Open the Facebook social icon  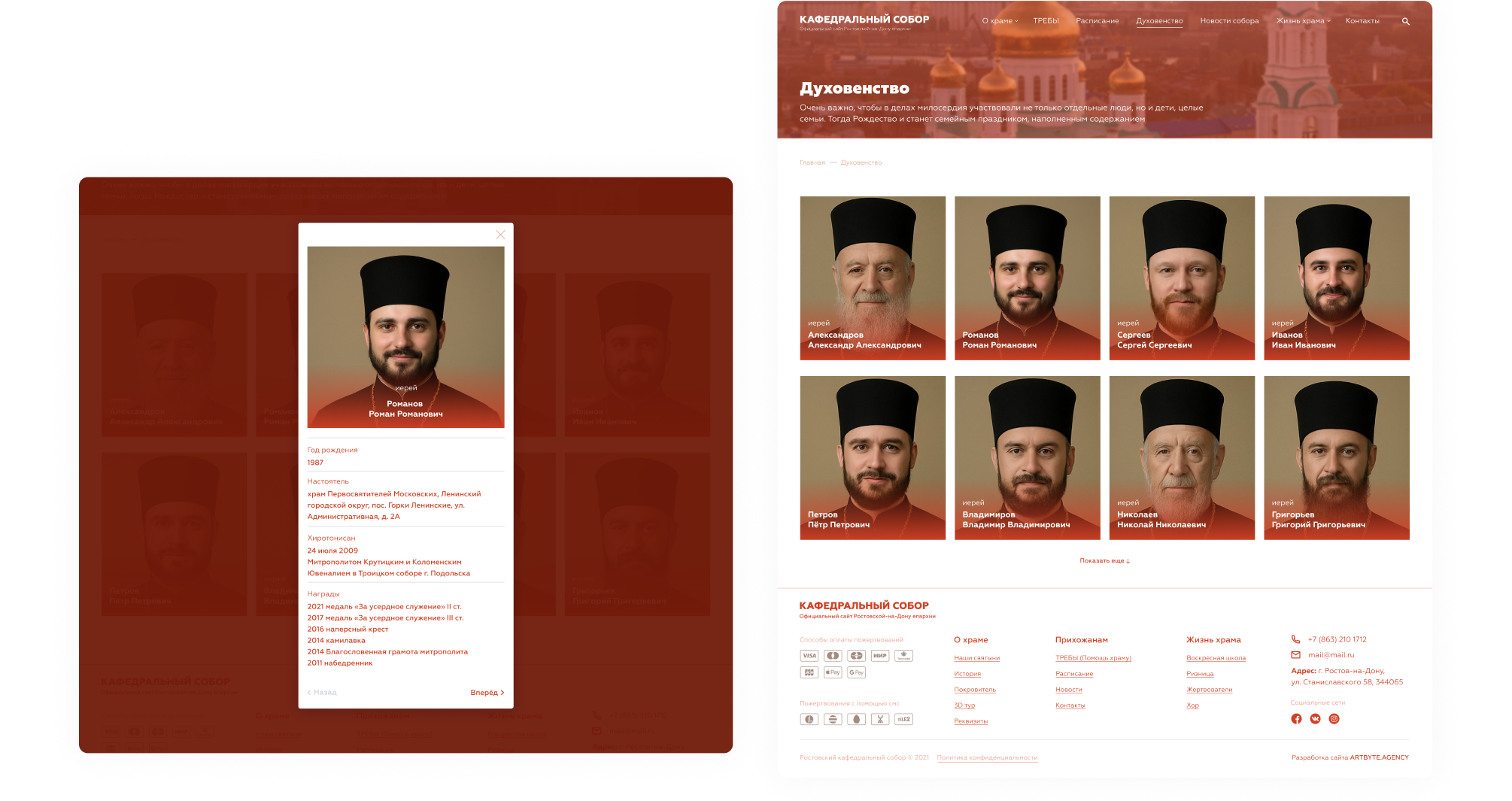pos(1296,718)
